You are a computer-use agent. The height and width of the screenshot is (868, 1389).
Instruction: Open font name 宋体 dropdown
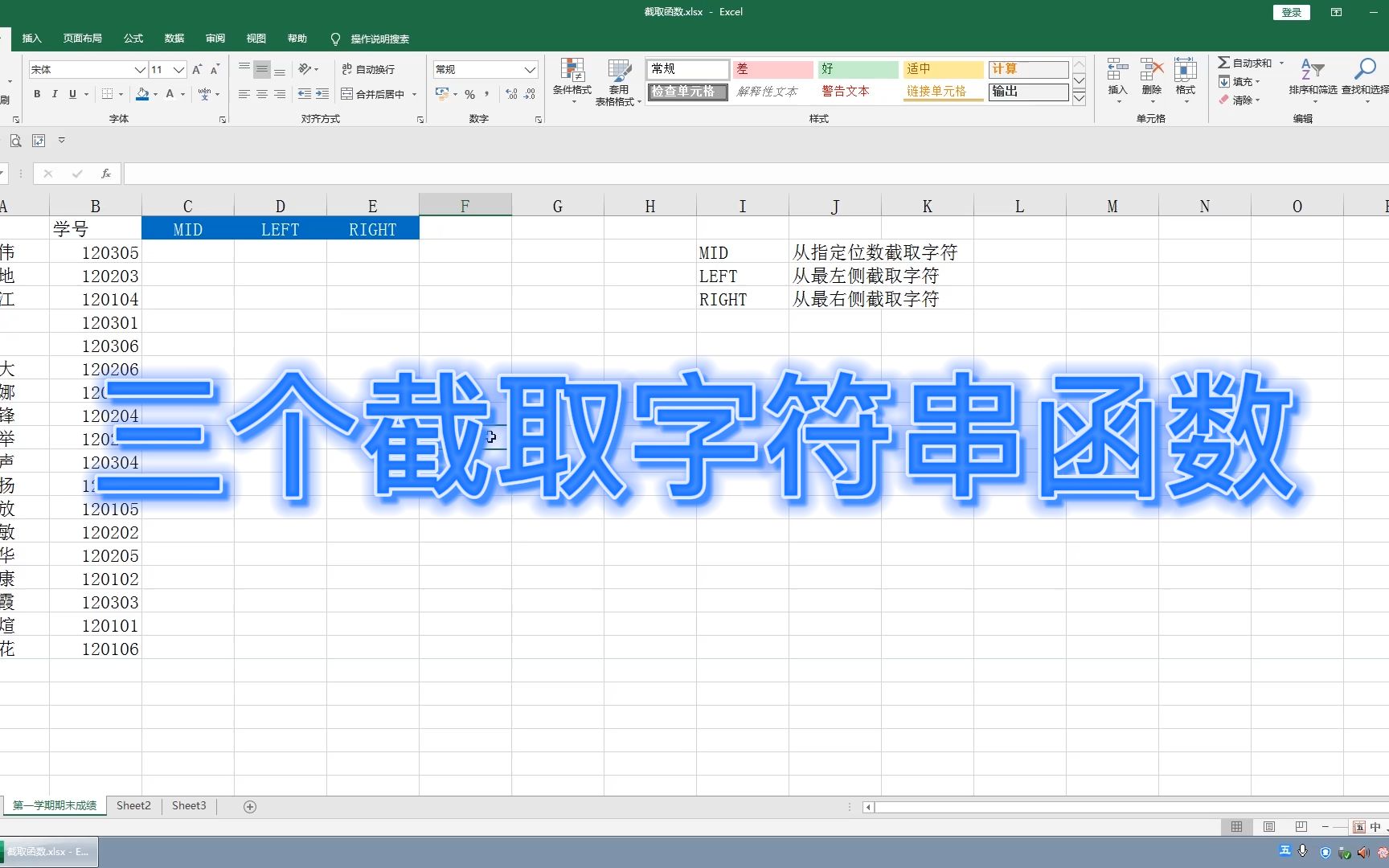pos(140,70)
